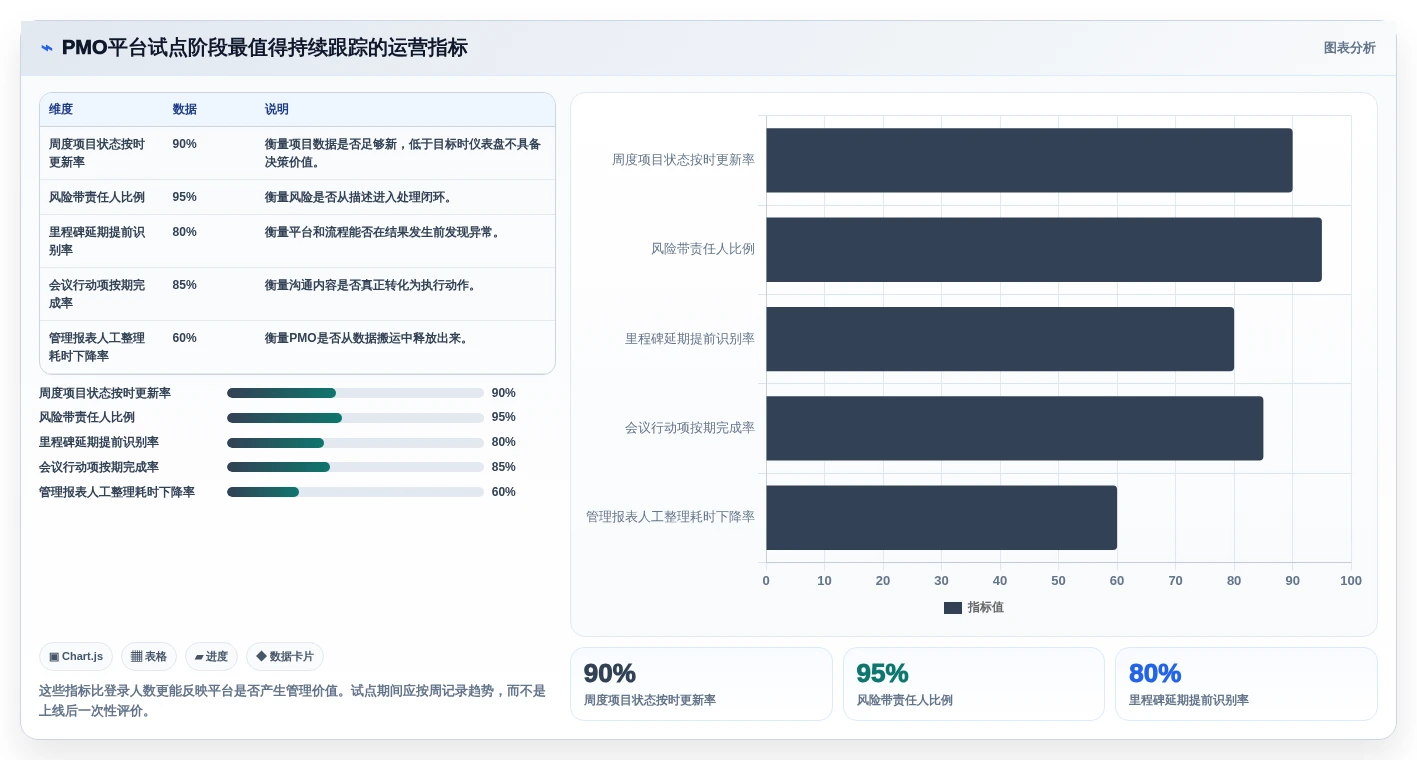Click chart bar for 风险带责任人比例
The height and width of the screenshot is (760, 1417).
[1044, 249]
